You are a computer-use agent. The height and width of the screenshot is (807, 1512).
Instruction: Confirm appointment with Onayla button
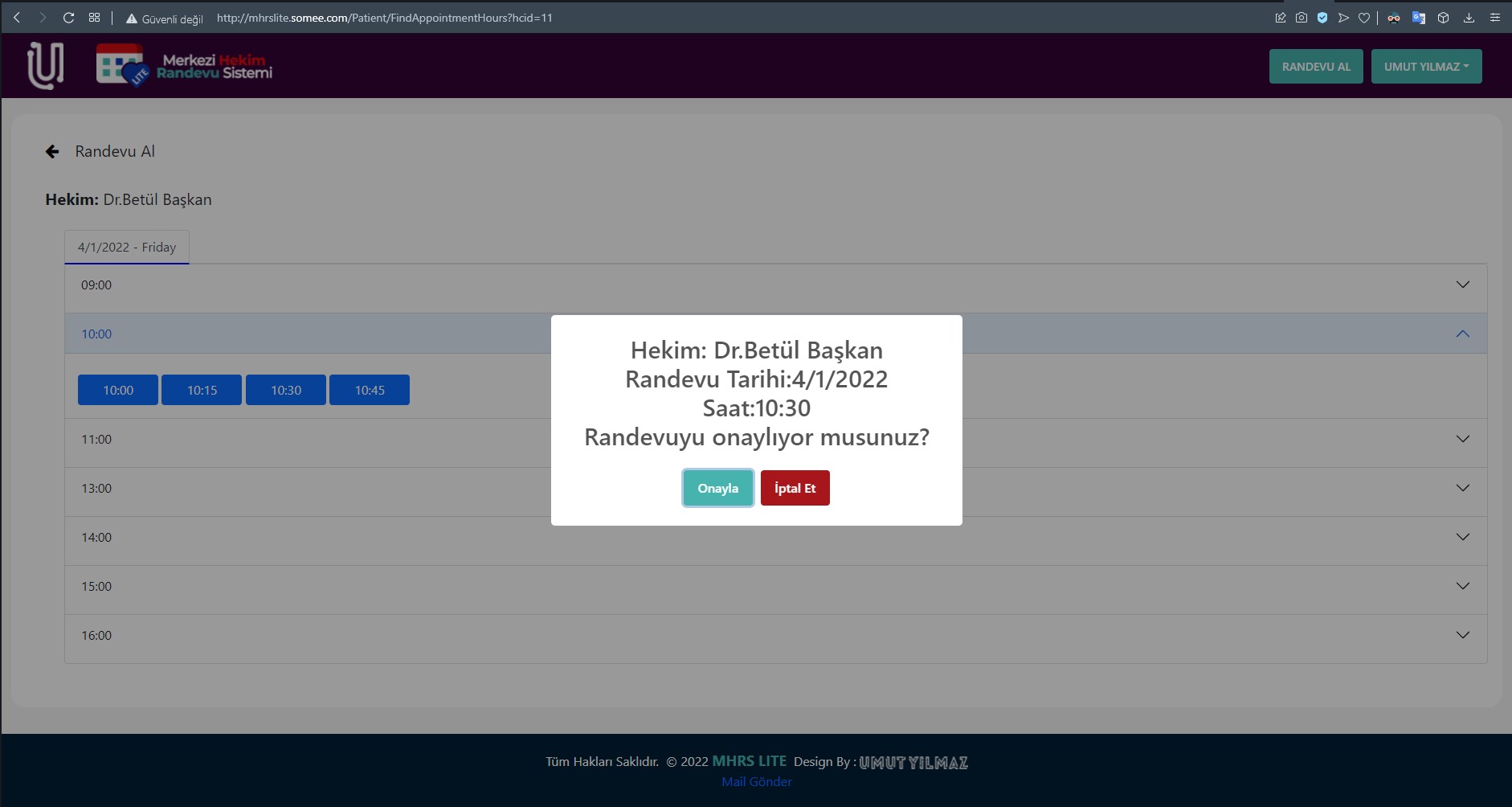coord(717,488)
